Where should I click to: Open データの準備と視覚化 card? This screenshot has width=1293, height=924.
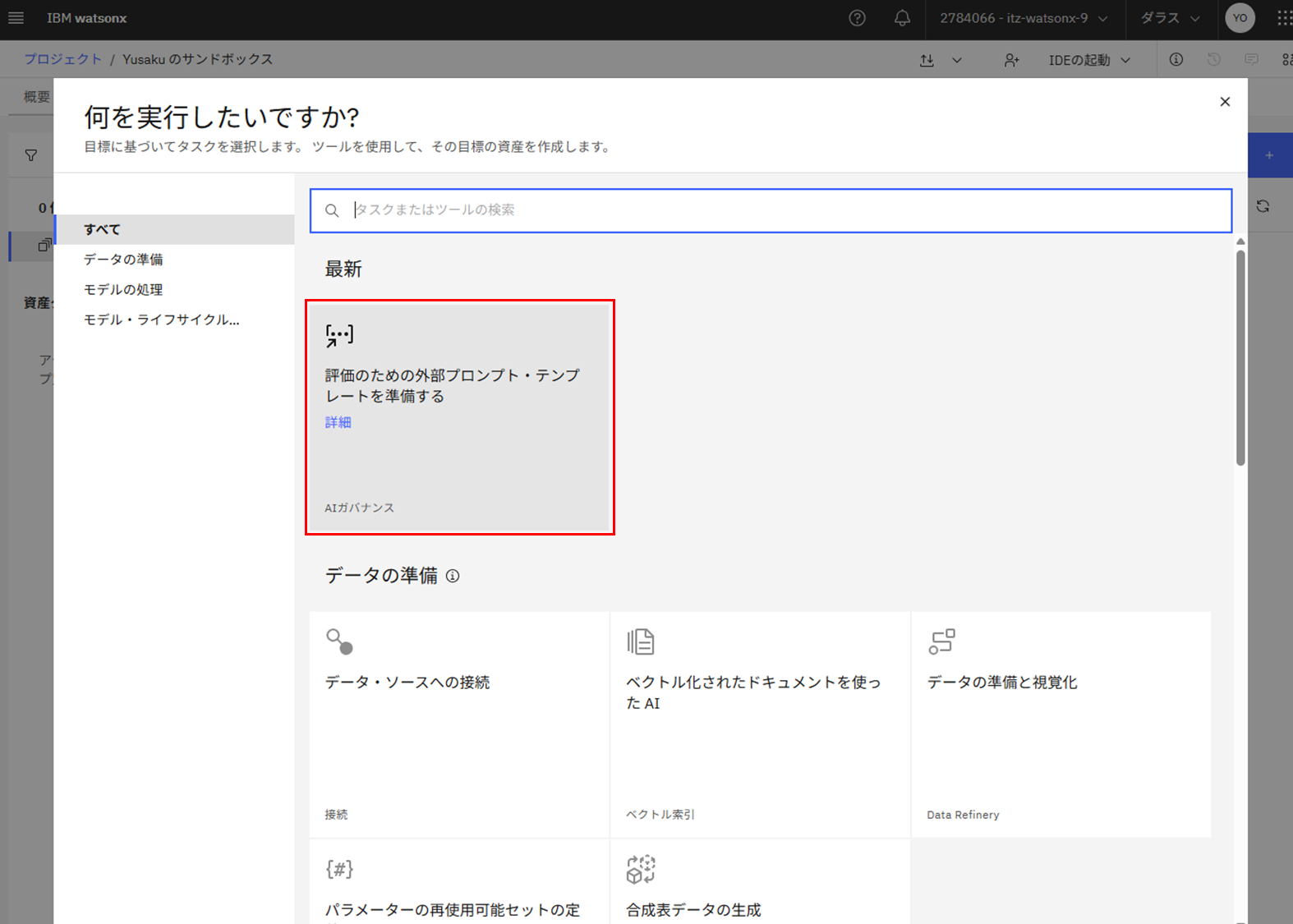pyautogui.click(x=1061, y=724)
